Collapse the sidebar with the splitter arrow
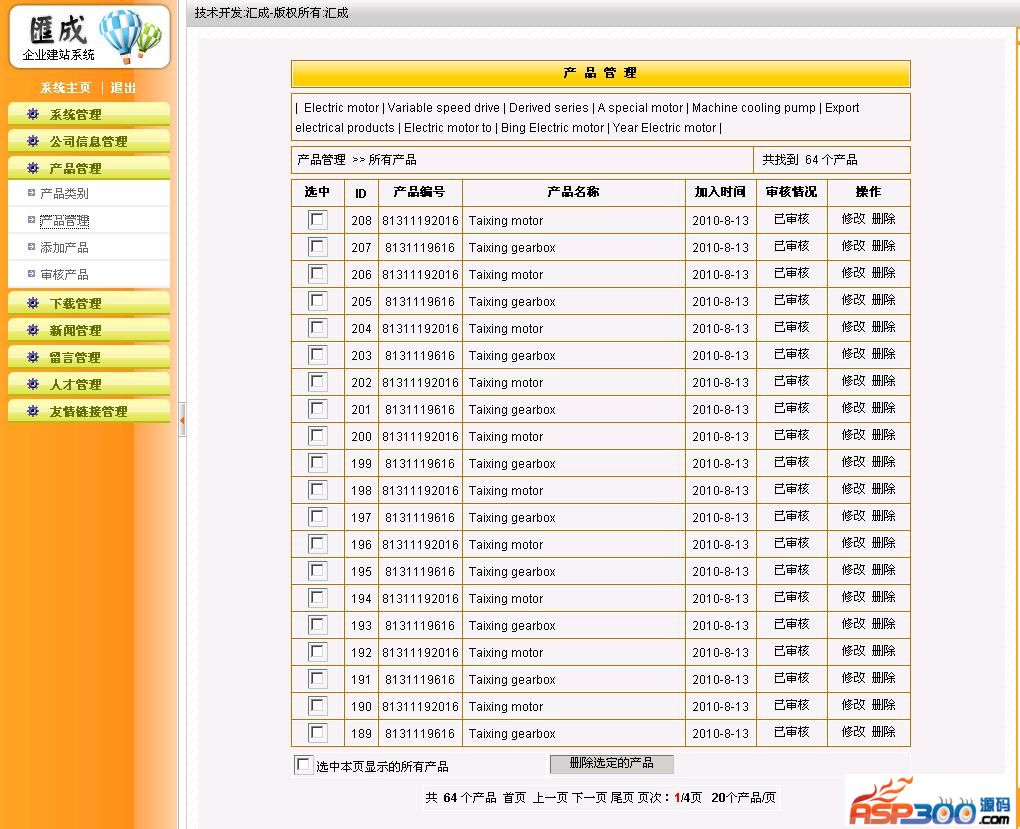1020x829 pixels. click(x=182, y=420)
